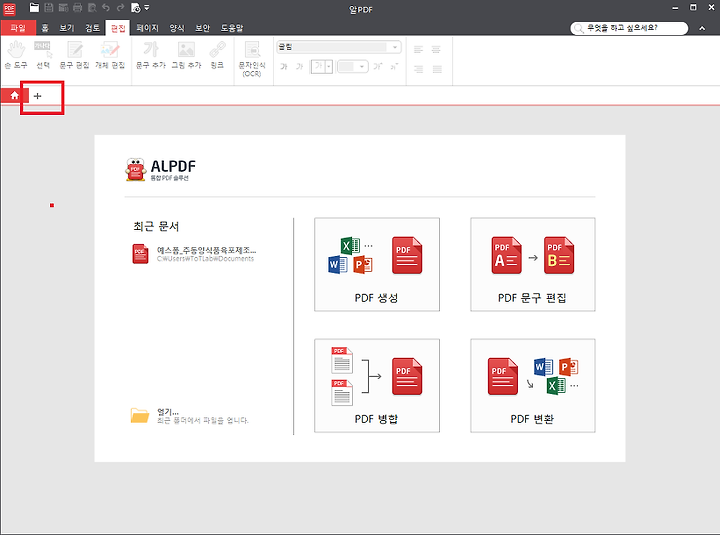The image size is (720, 535).
Task: Open the font name combo box
Action: (339, 47)
